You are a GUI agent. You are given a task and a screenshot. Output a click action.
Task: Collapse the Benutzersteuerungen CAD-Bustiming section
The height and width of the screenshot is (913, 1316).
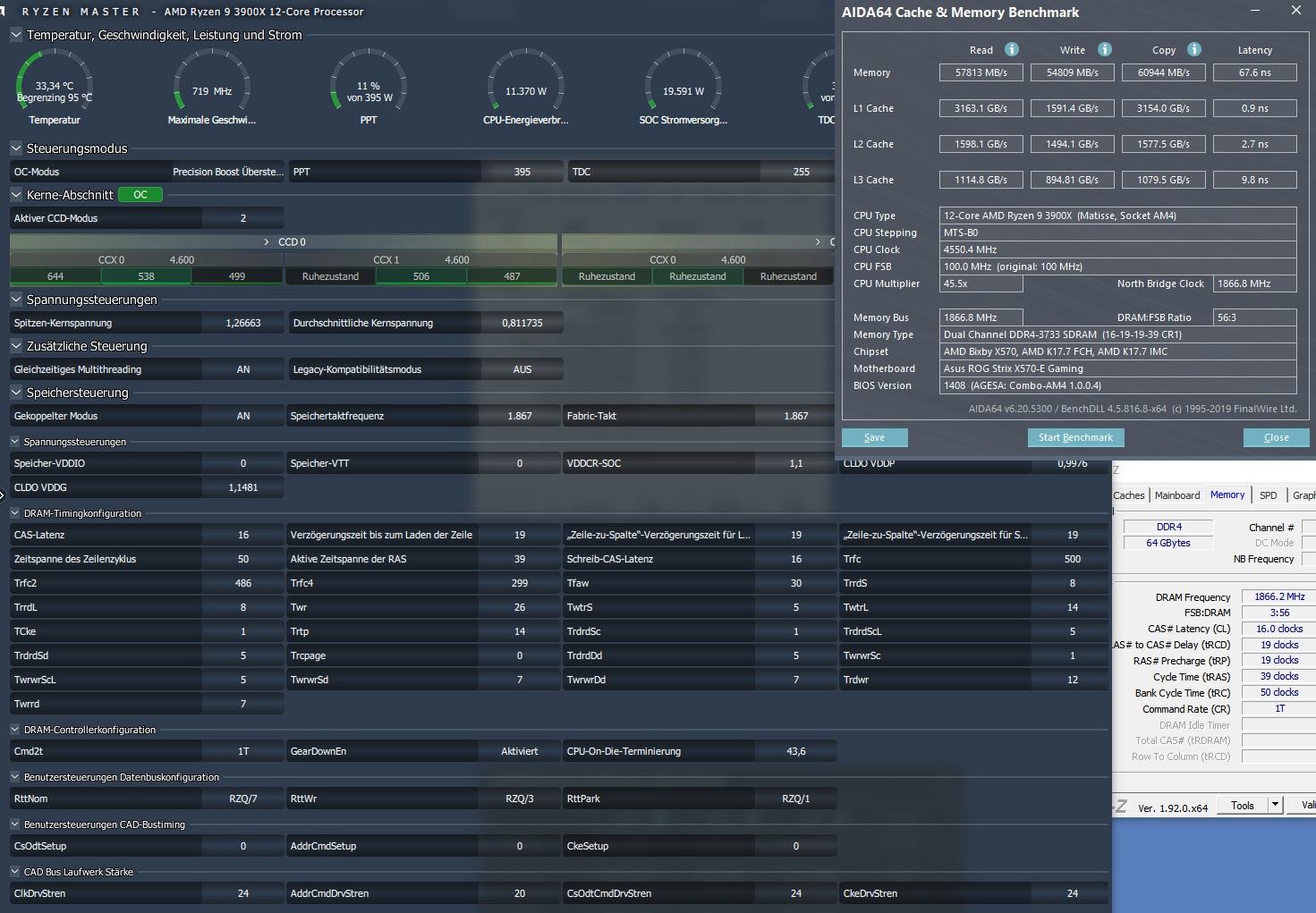[x=15, y=824]
